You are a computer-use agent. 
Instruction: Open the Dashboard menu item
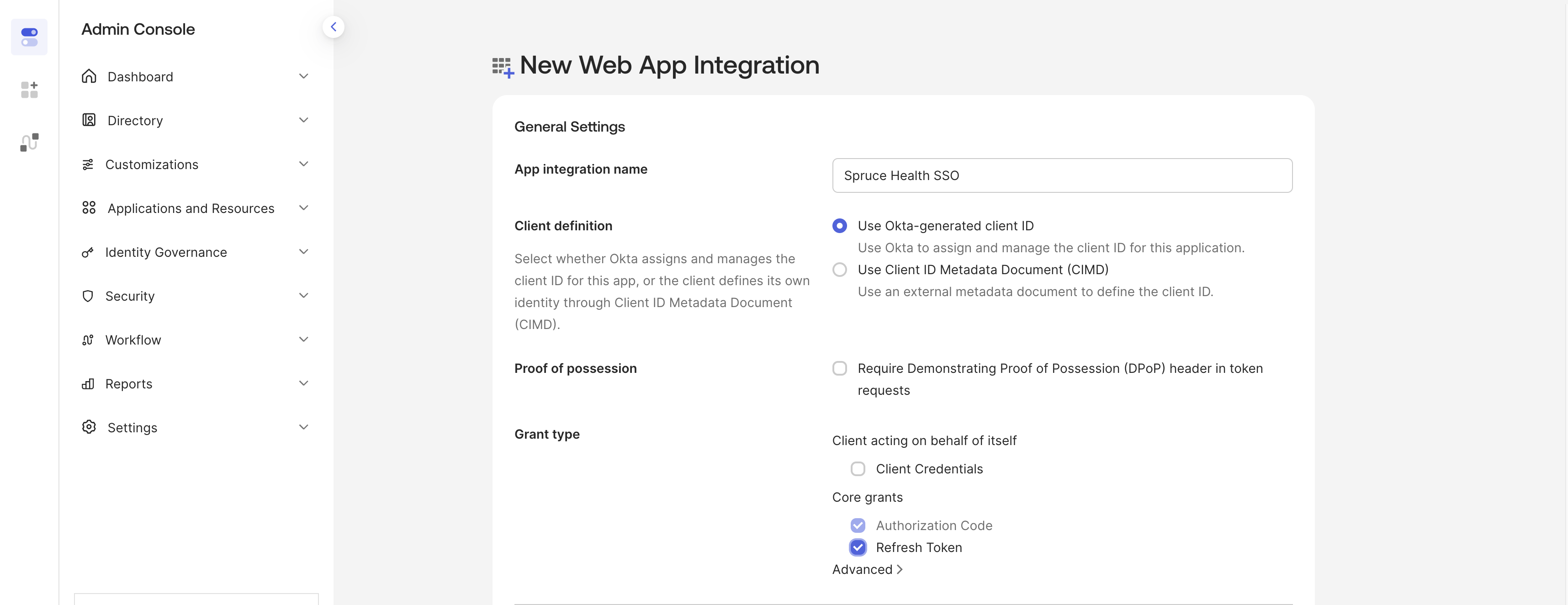click(x=196, y=77)
